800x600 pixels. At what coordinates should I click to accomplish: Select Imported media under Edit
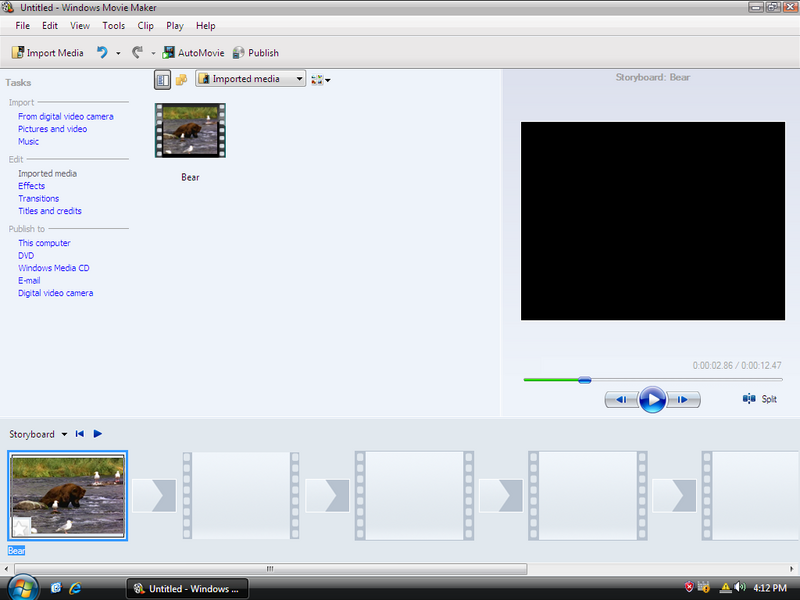tap(47, 173)
